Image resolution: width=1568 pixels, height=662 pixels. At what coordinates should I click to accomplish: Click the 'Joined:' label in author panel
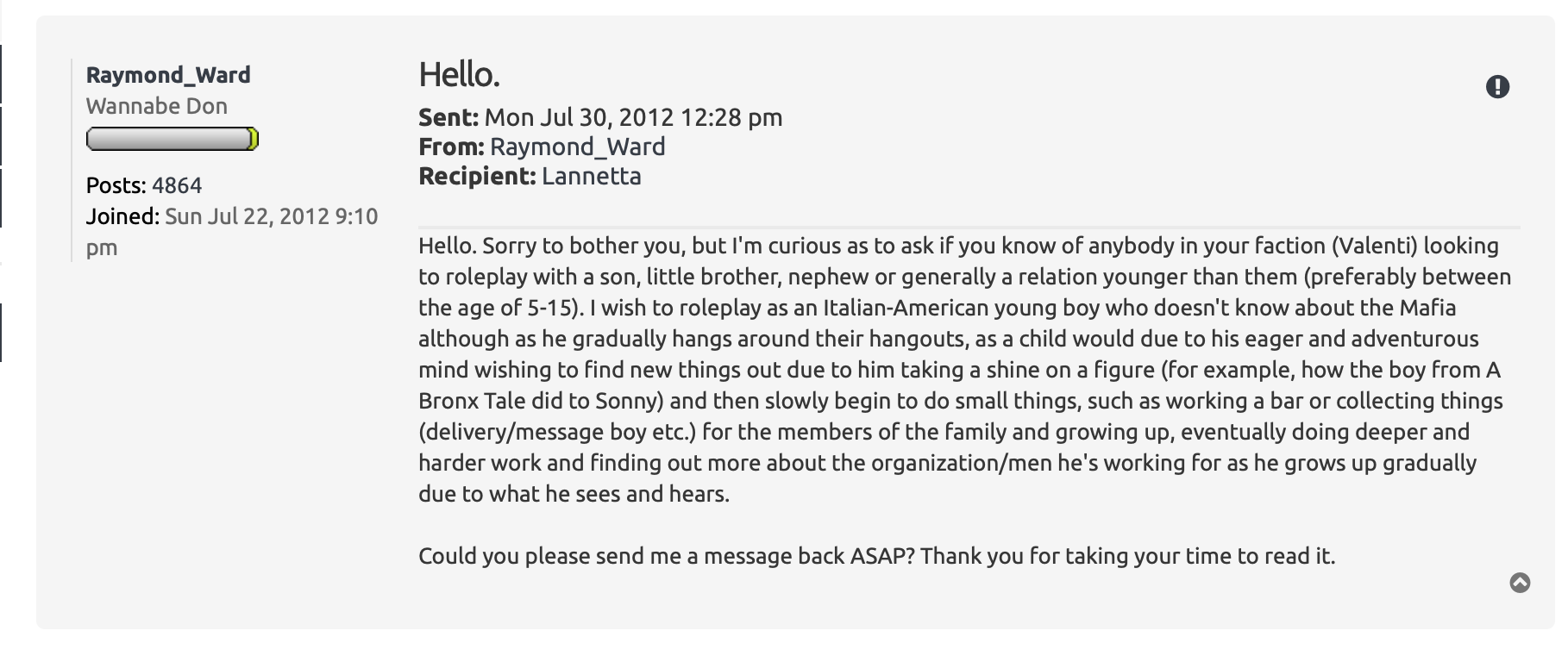point(122,216)
